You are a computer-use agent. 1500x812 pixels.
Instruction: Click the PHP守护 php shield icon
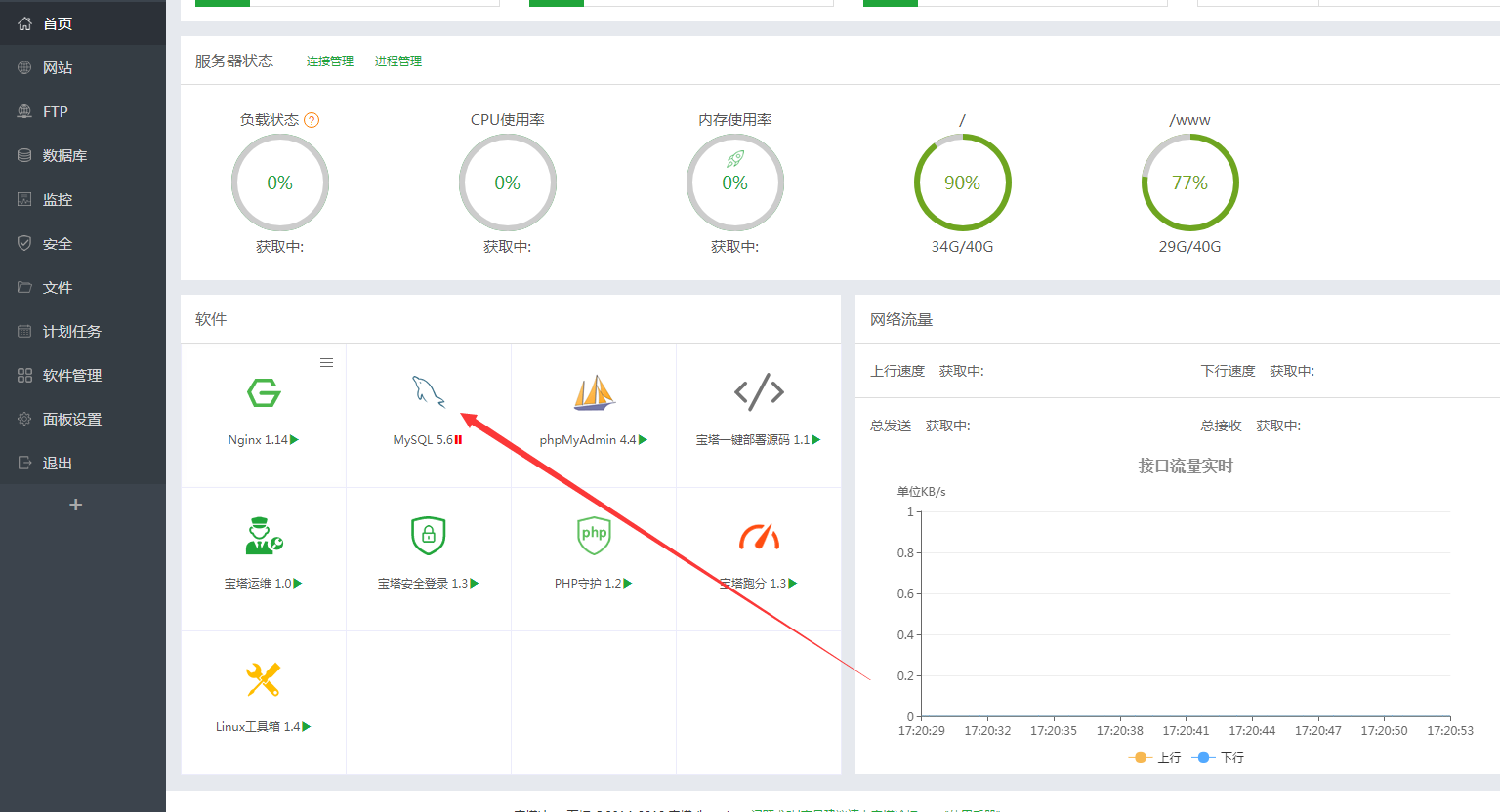coord(594,536)
